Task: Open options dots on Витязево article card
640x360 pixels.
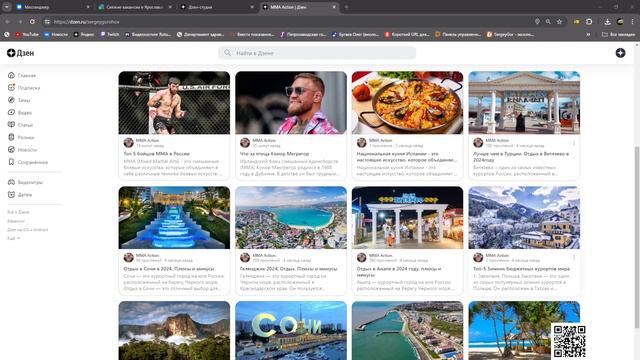Action: coord(574,143)
